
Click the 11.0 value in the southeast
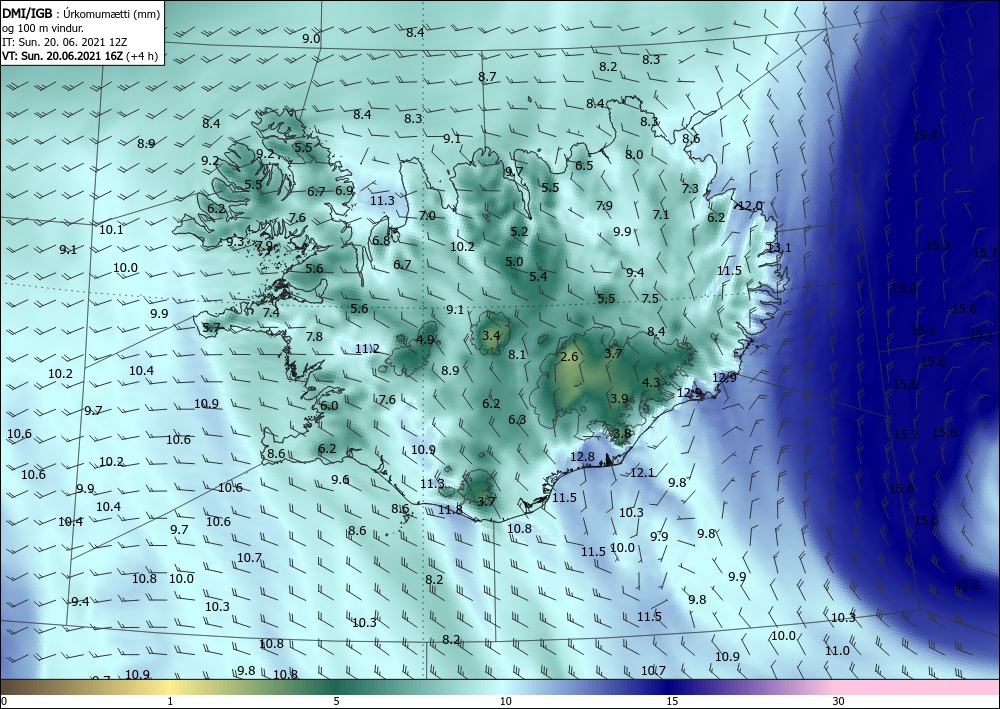pos(837,650)
